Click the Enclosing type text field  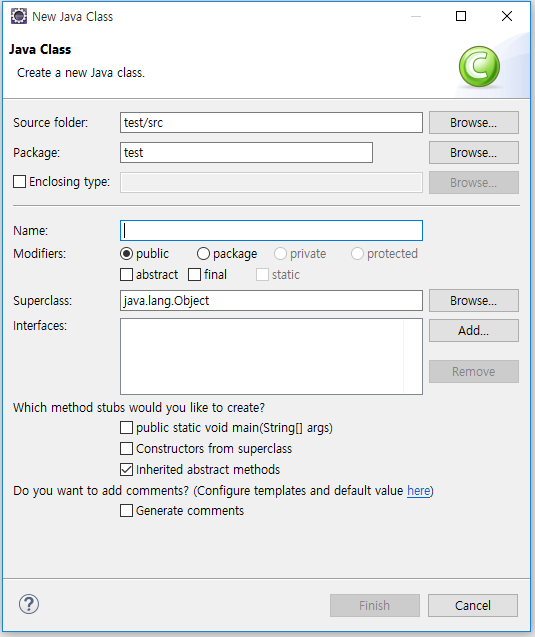click(271, 182)
